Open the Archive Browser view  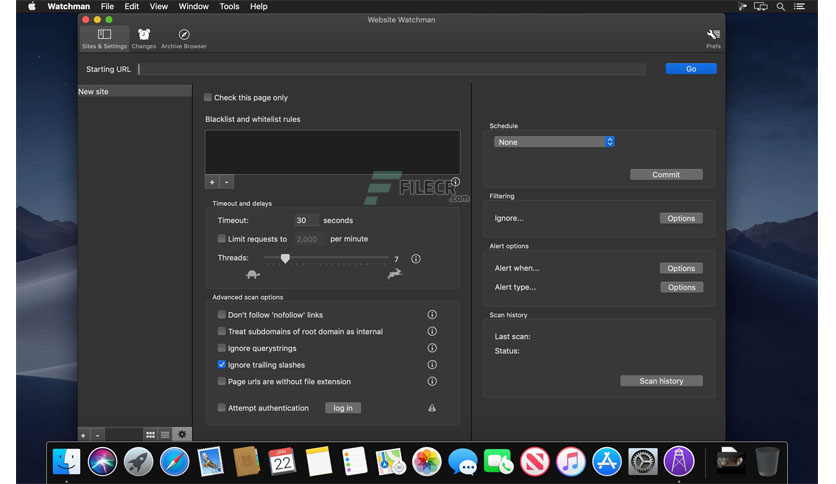tap(184, 38)
